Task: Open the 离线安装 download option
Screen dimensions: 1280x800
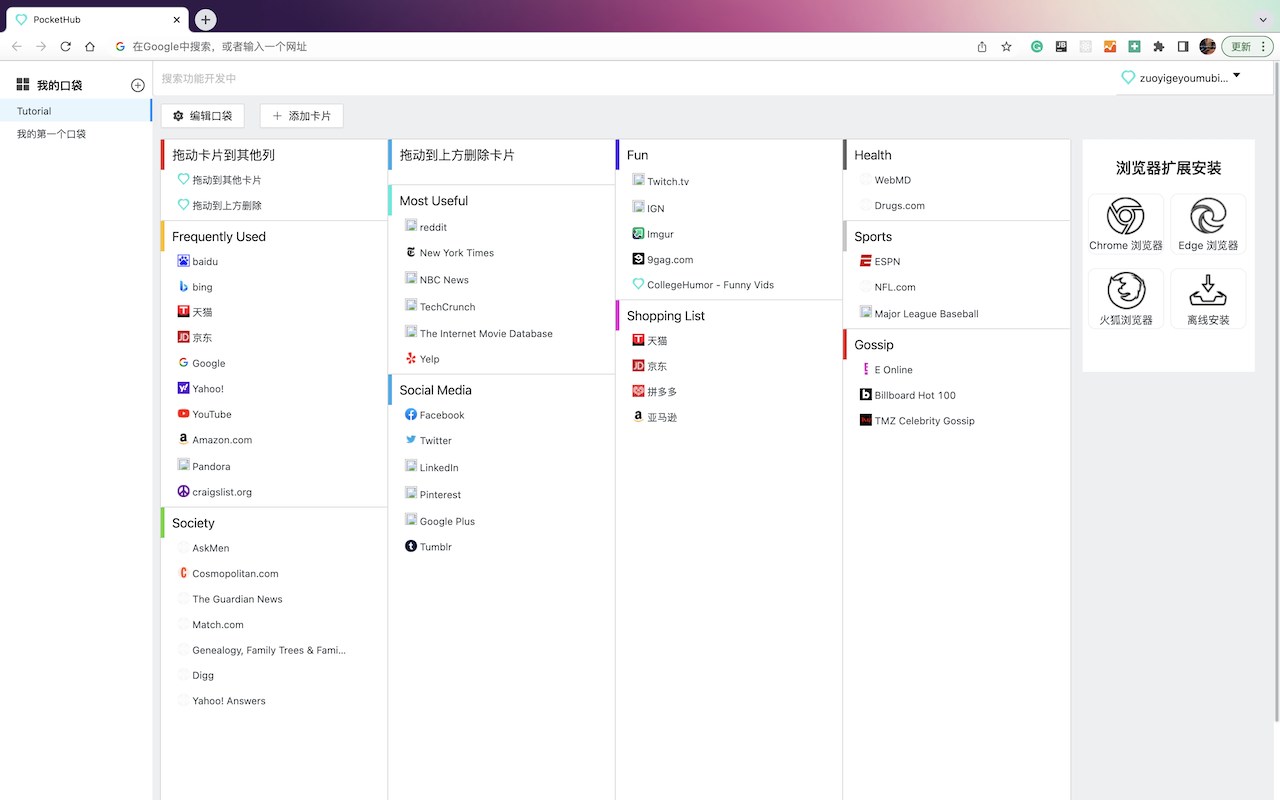Action: (x=1208, y=299)
